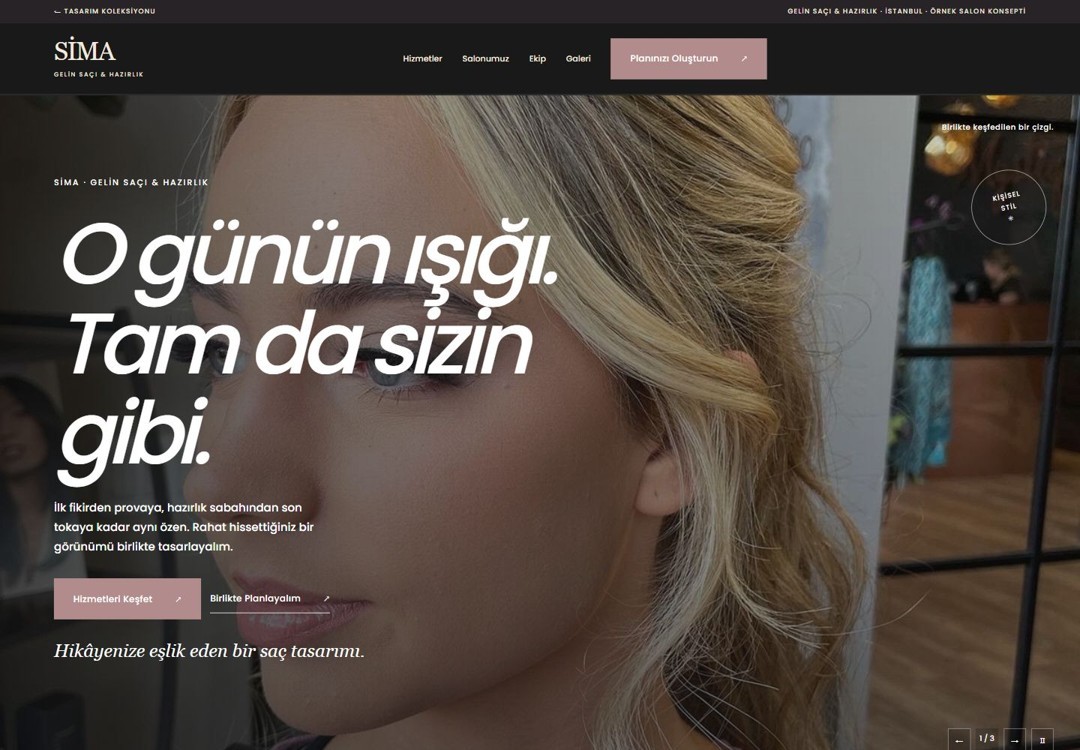Click the Hizmetleri Keşfet button
This screenshot has width=1080, height=750.
coord(127,598)
